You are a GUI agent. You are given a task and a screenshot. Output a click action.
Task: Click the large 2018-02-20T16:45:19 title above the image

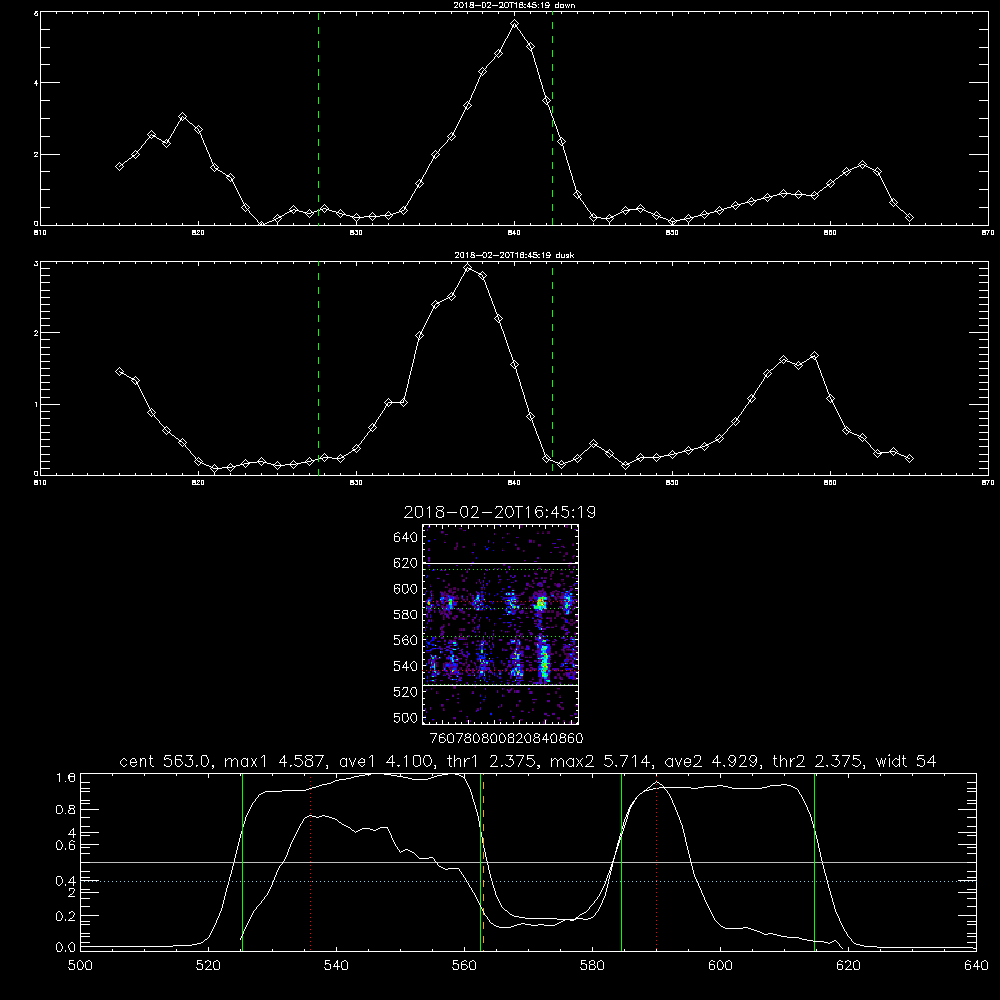coord(499,512)
